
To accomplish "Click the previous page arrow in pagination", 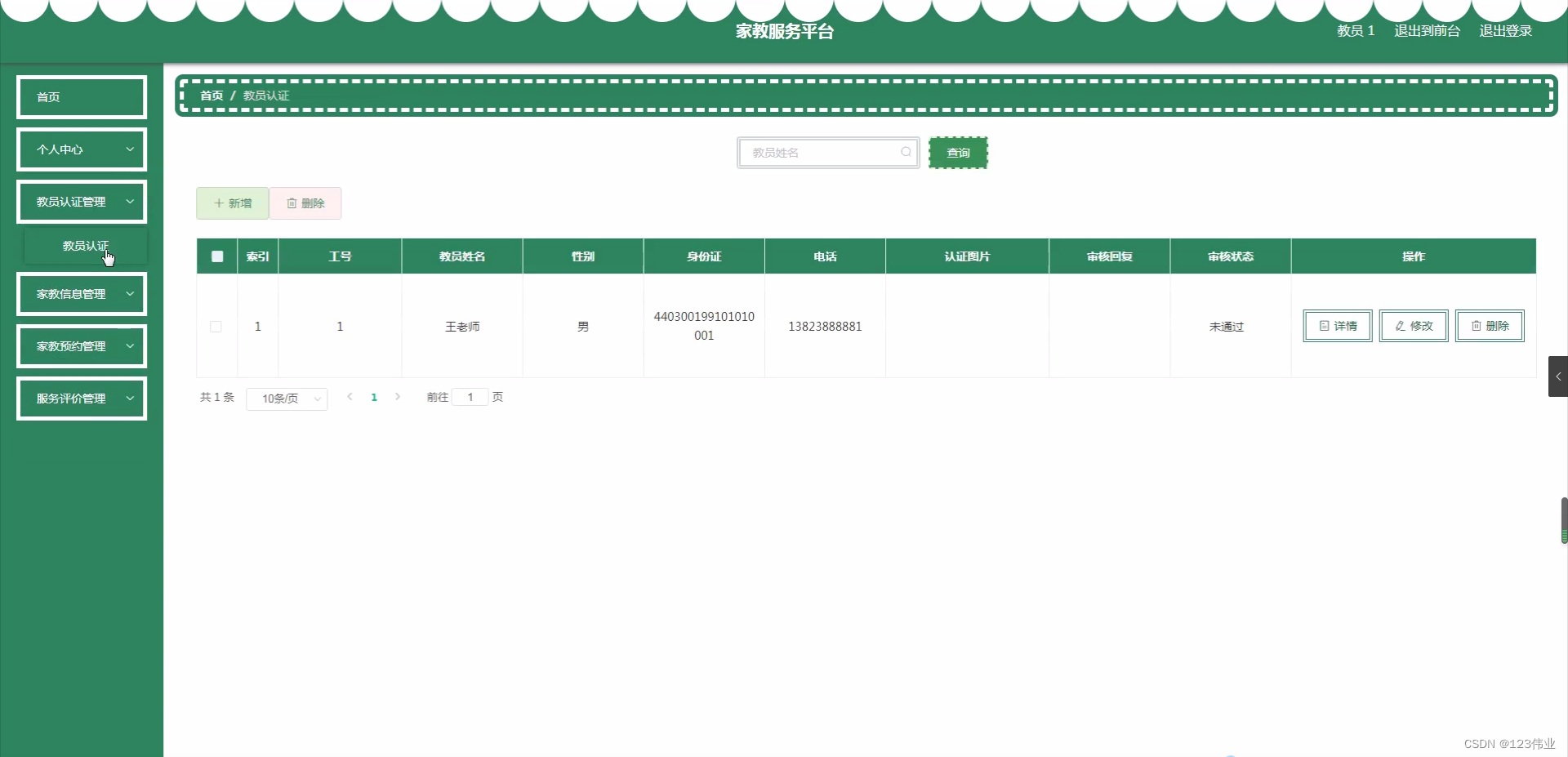I will point(350,398).
